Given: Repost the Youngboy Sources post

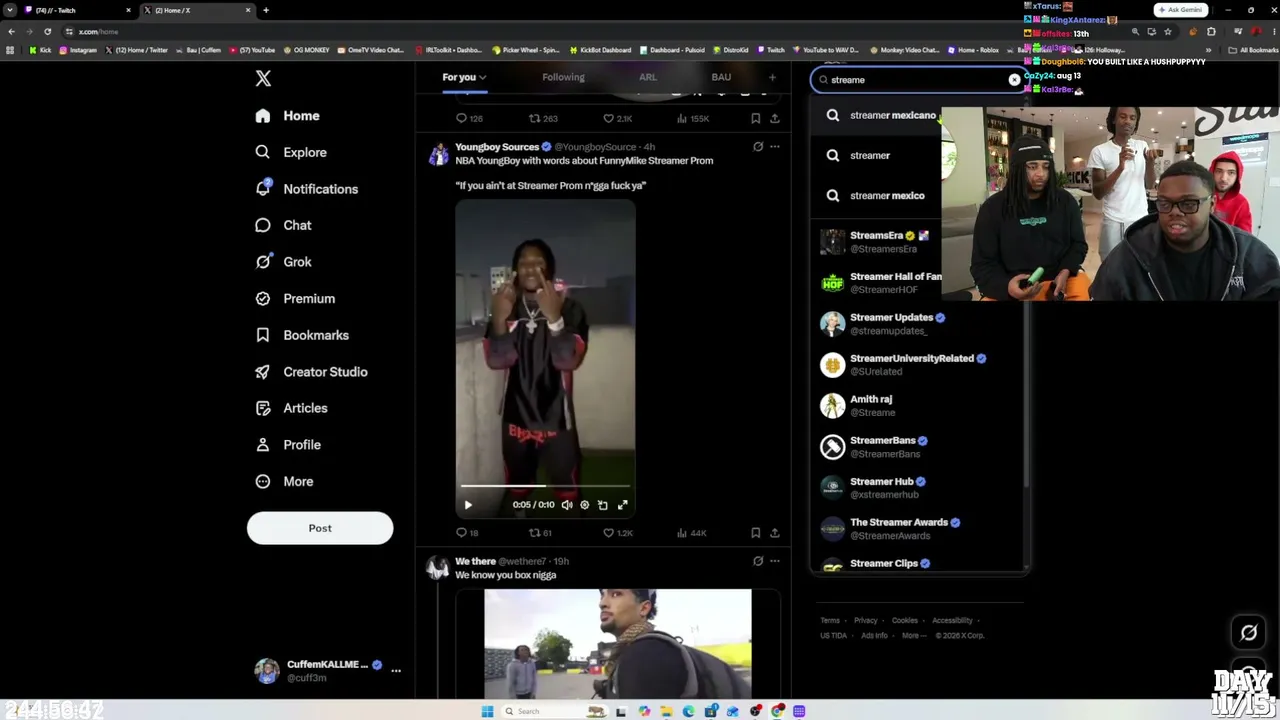Looking at the screenshot, I should coord(540,533).
